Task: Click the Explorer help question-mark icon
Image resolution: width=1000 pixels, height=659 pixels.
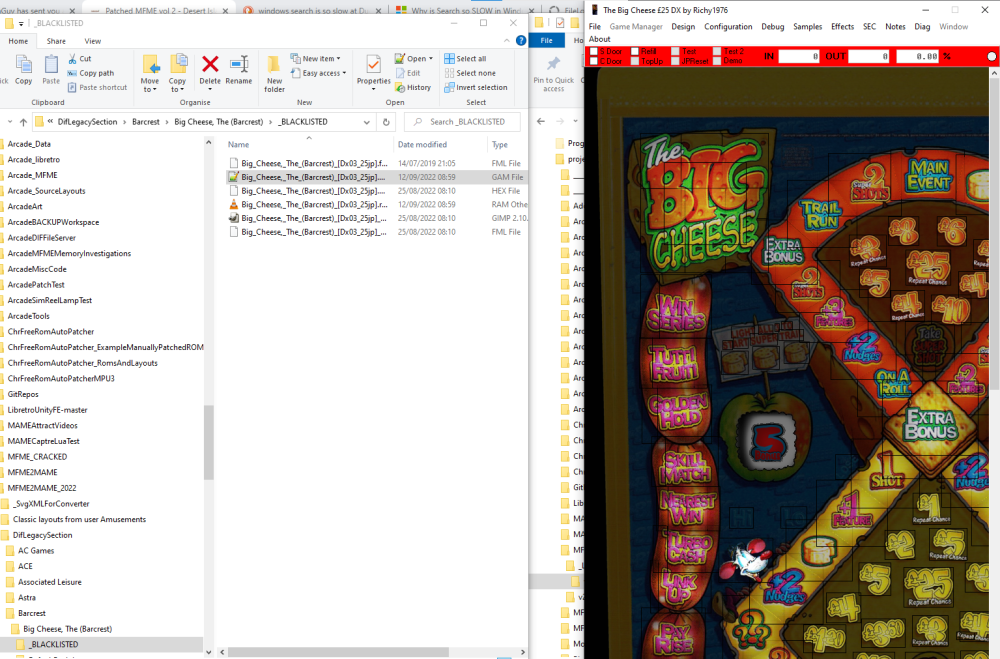Action: coord(521,41)
